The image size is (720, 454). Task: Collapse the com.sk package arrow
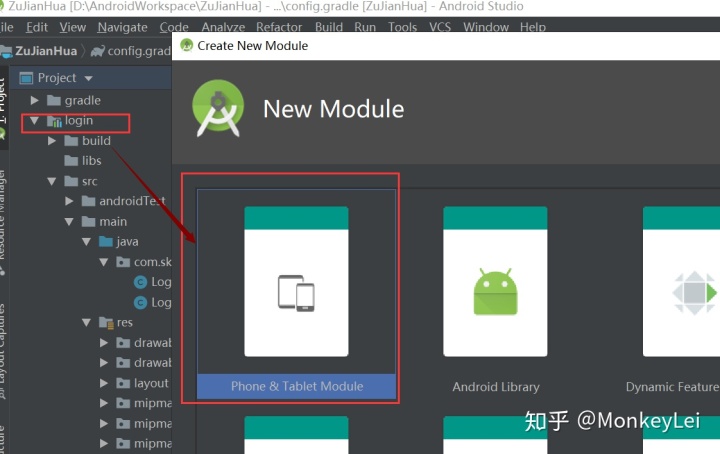(x=104, y=262)
